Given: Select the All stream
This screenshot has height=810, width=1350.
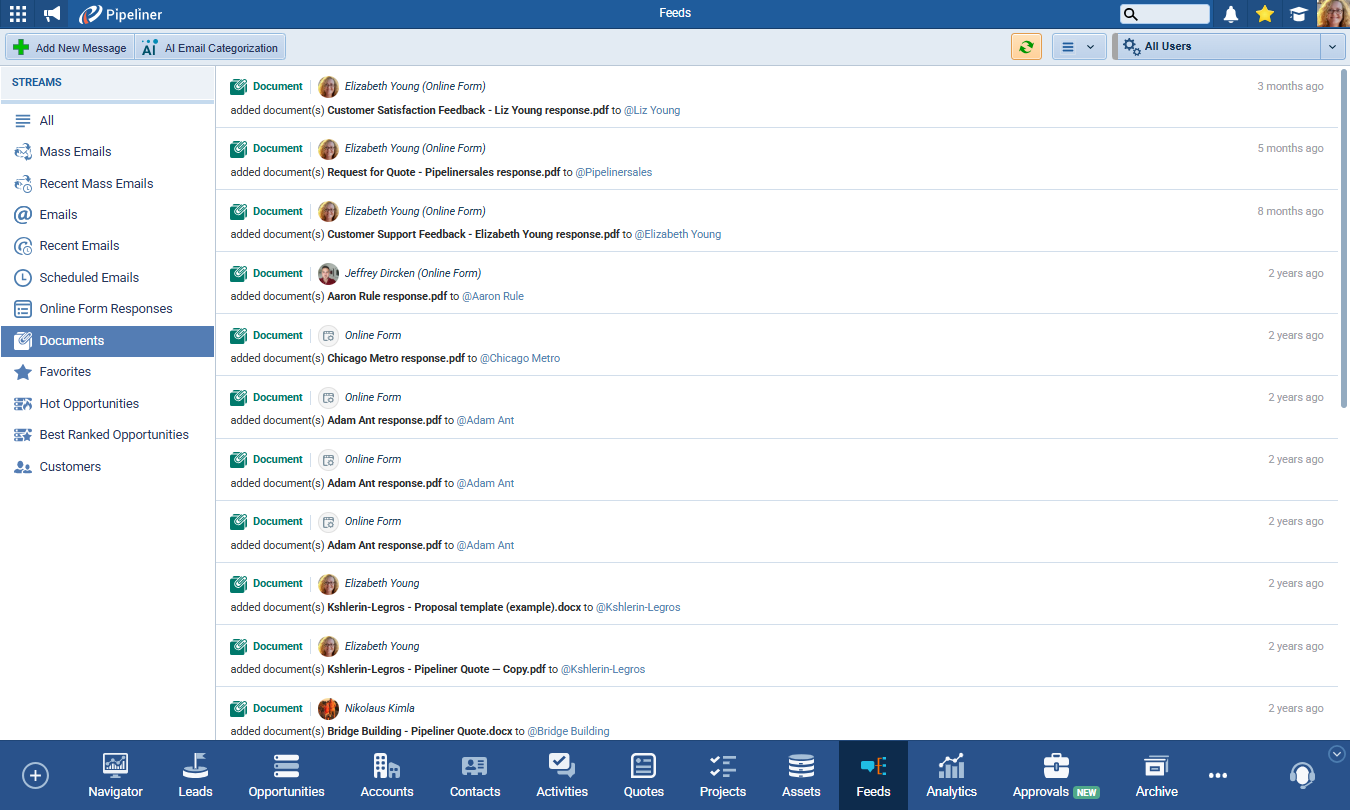Looking at the screenshot, I should (107, 120).
